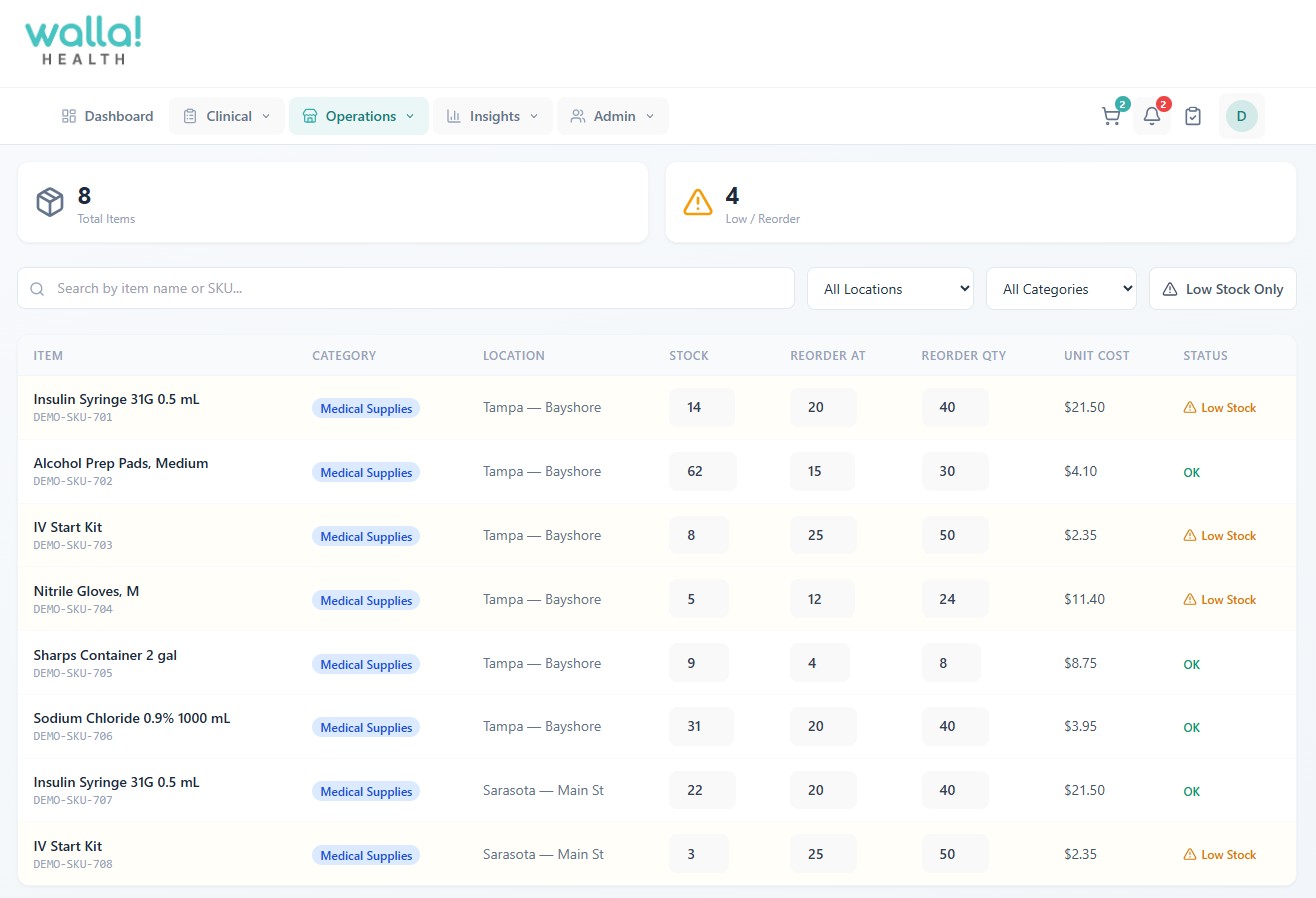
Task: Edit stock value for DEMO-SKU-701
Action: click(702, 407)
